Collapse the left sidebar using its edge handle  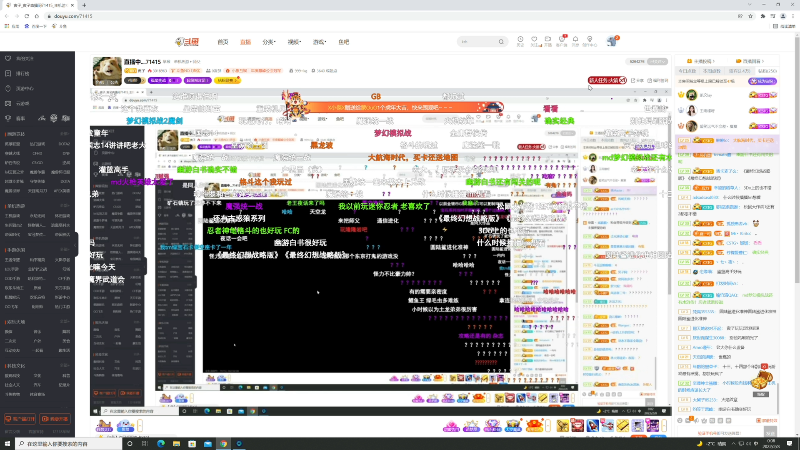[x=77, y=245]
